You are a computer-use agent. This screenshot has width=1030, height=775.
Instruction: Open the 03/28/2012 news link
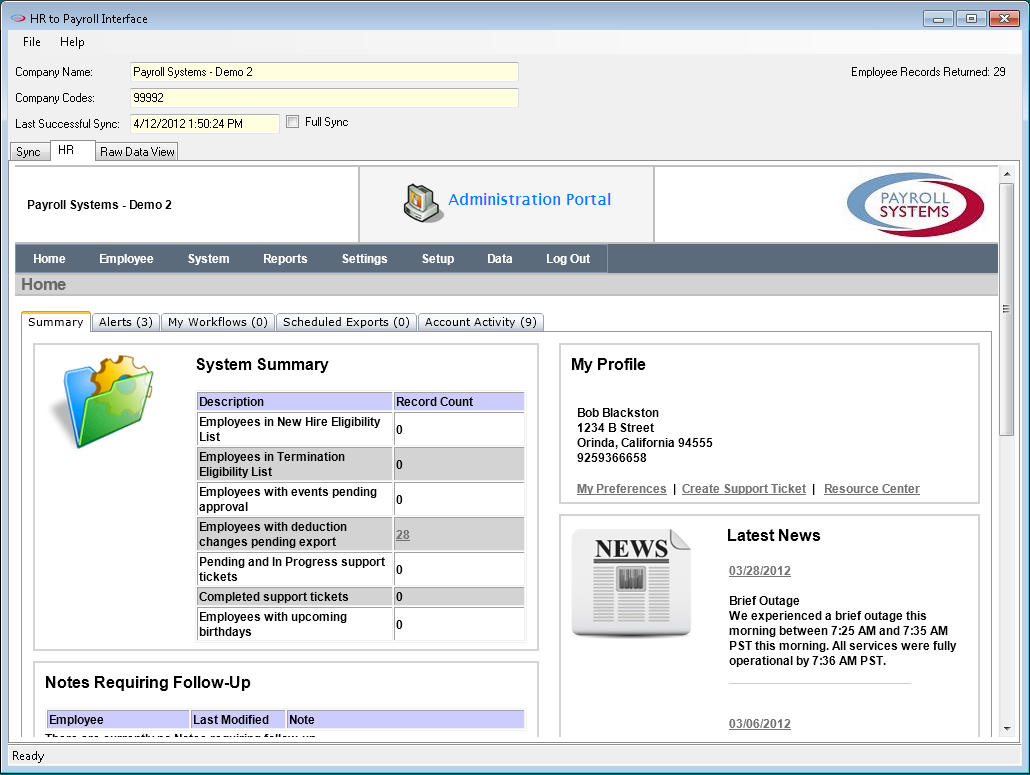[759, 571]
